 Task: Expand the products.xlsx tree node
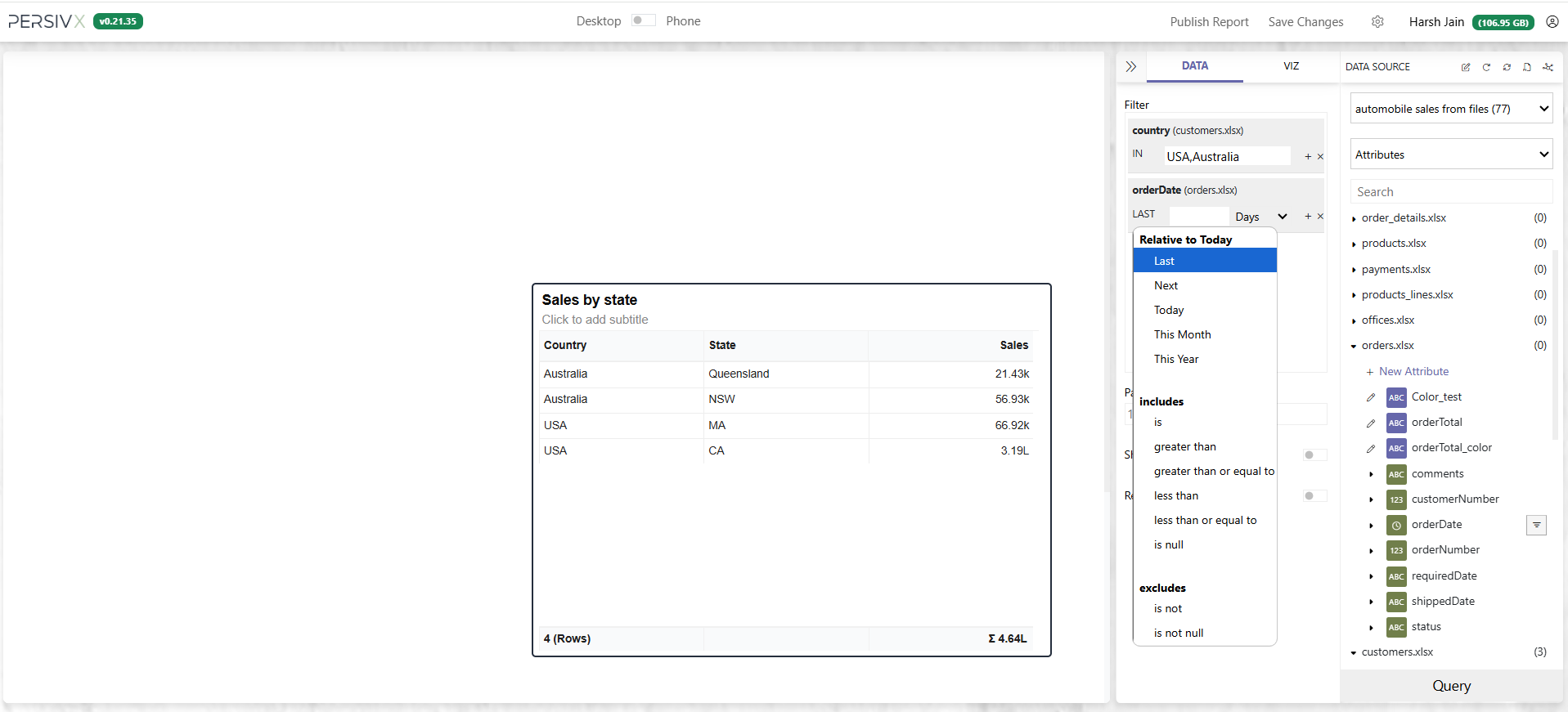(1354, 244)
